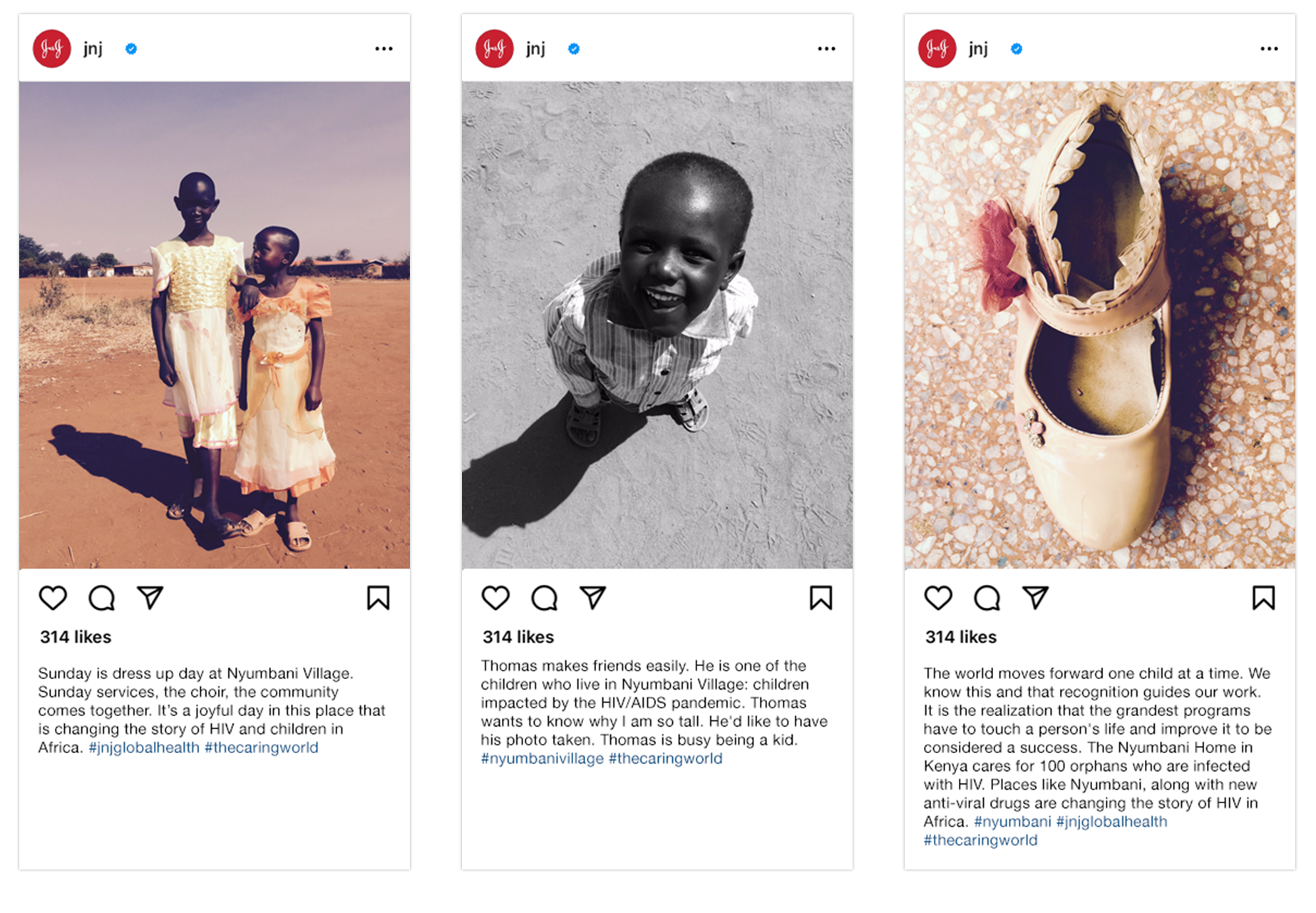Open comments on the Thomas post
1316x913 pixels.
tap(545, 598)
